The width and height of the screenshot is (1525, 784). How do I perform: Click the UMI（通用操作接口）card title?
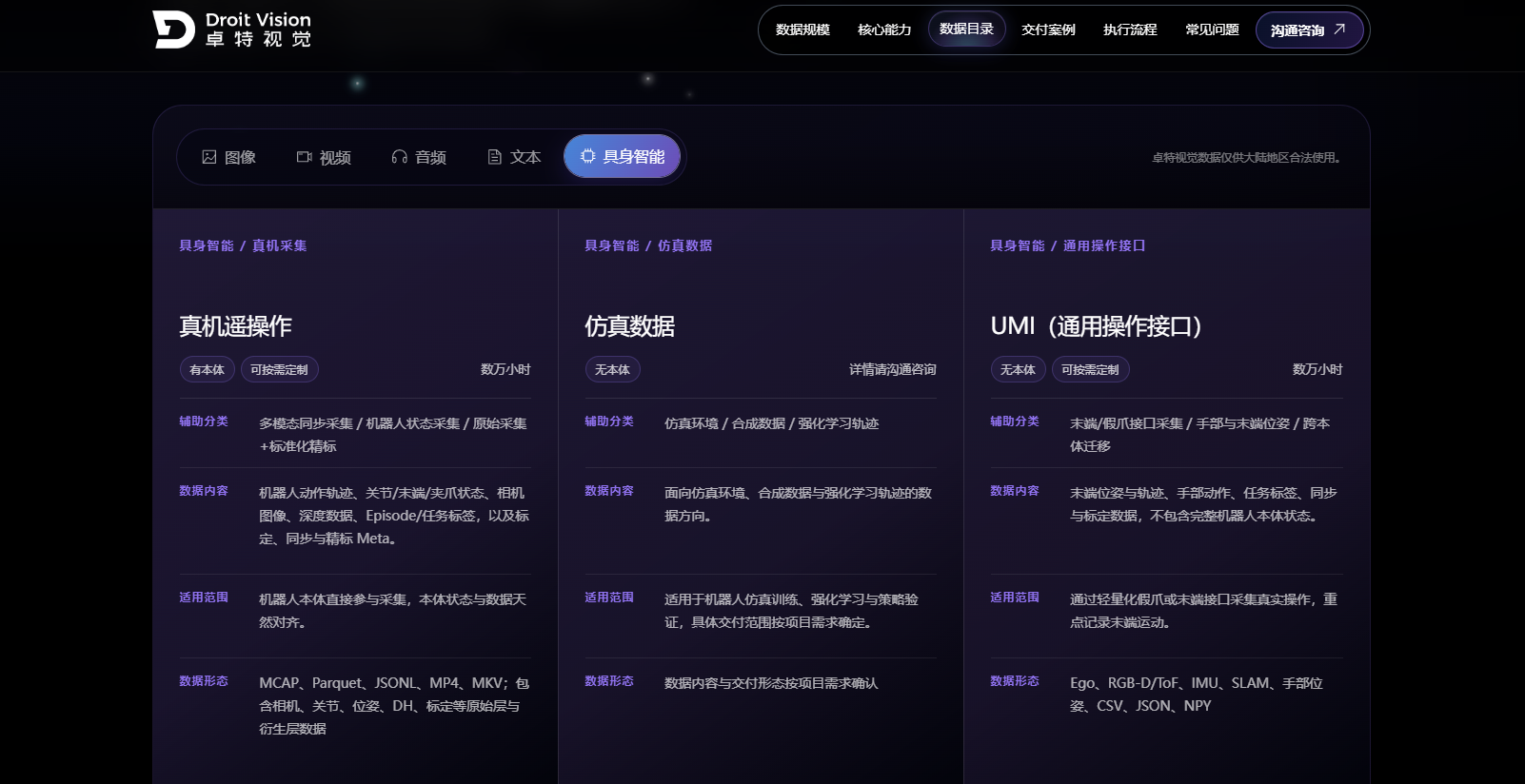(1097, 326)
